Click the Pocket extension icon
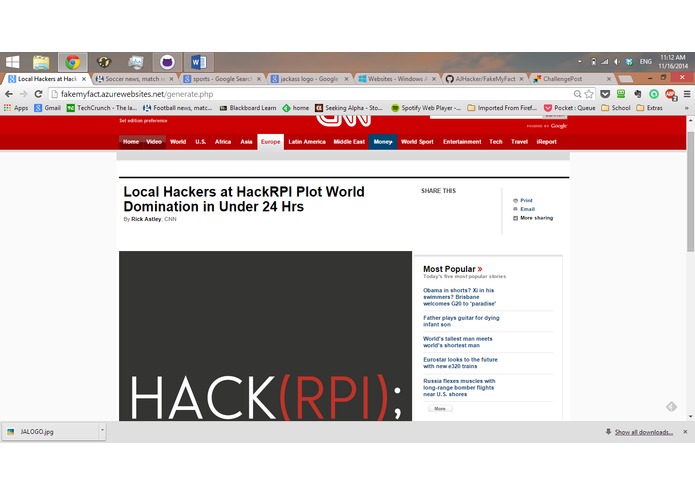The image size is (695, 494). click(x=605, y=94)
